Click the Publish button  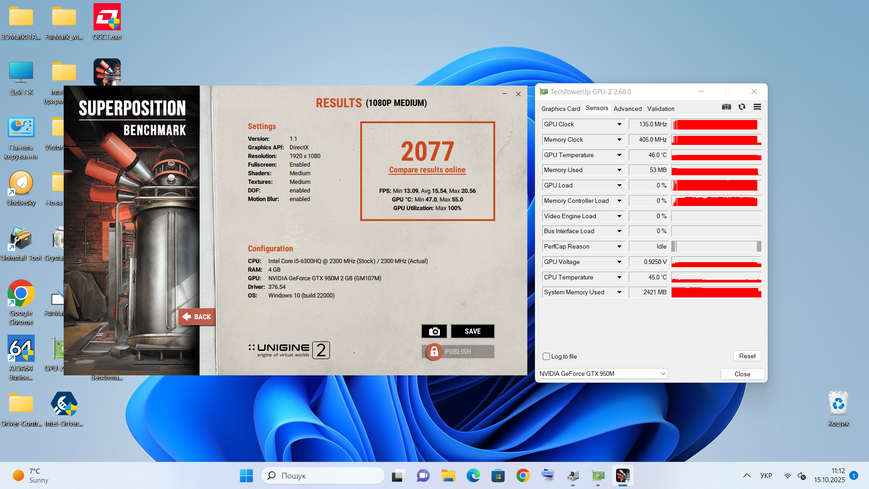(458, 352)
